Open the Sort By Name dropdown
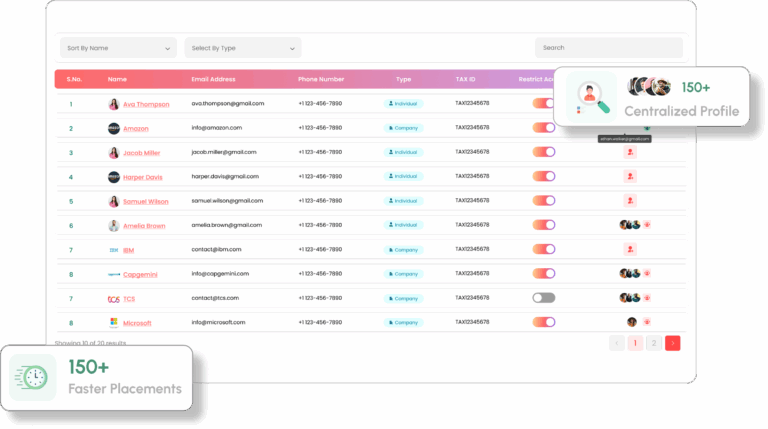The height and width of the screenshot is (429, 768). pos(117,48)
